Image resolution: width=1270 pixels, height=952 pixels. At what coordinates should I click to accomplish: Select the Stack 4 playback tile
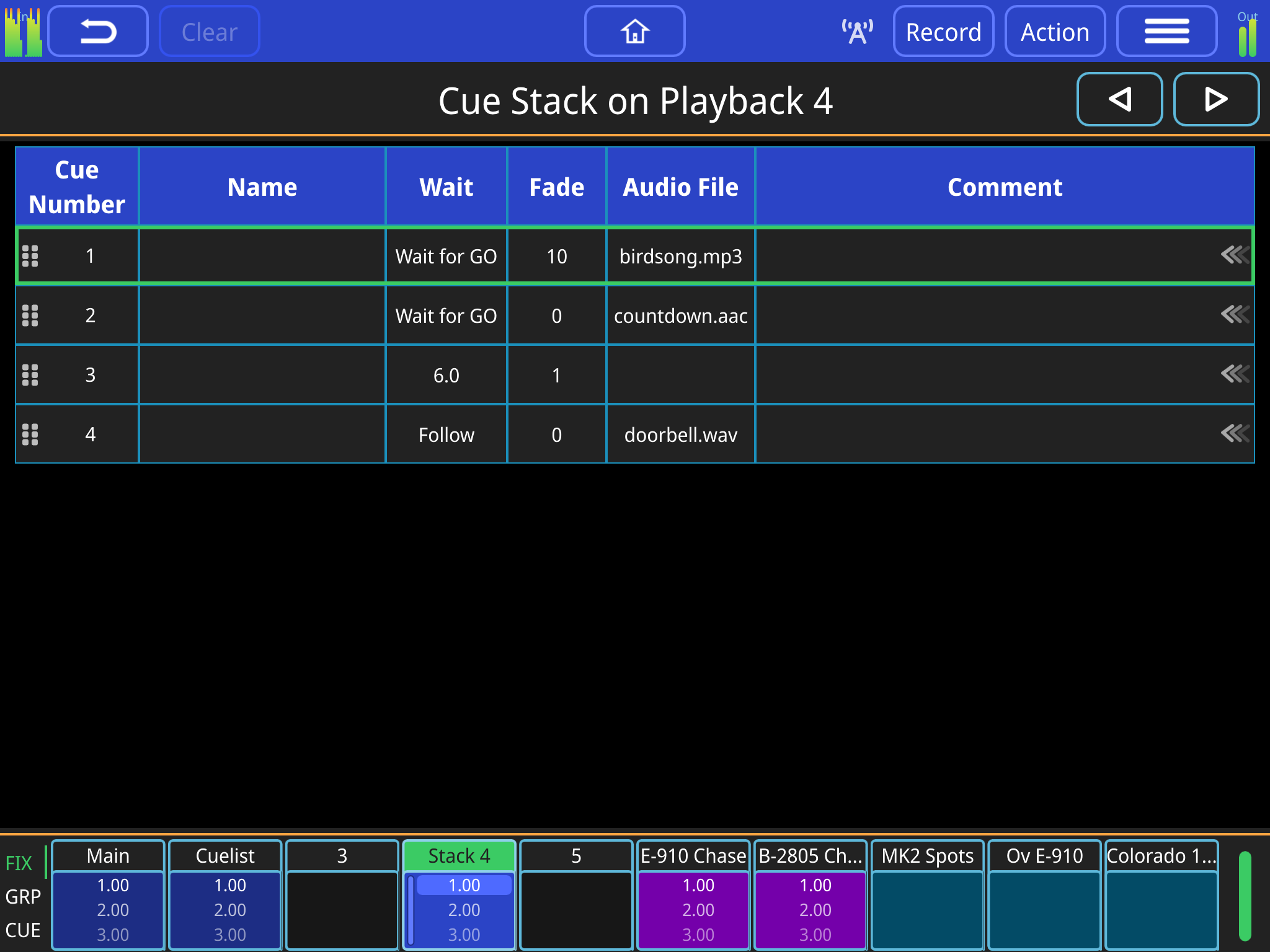(x=458, y=856)
